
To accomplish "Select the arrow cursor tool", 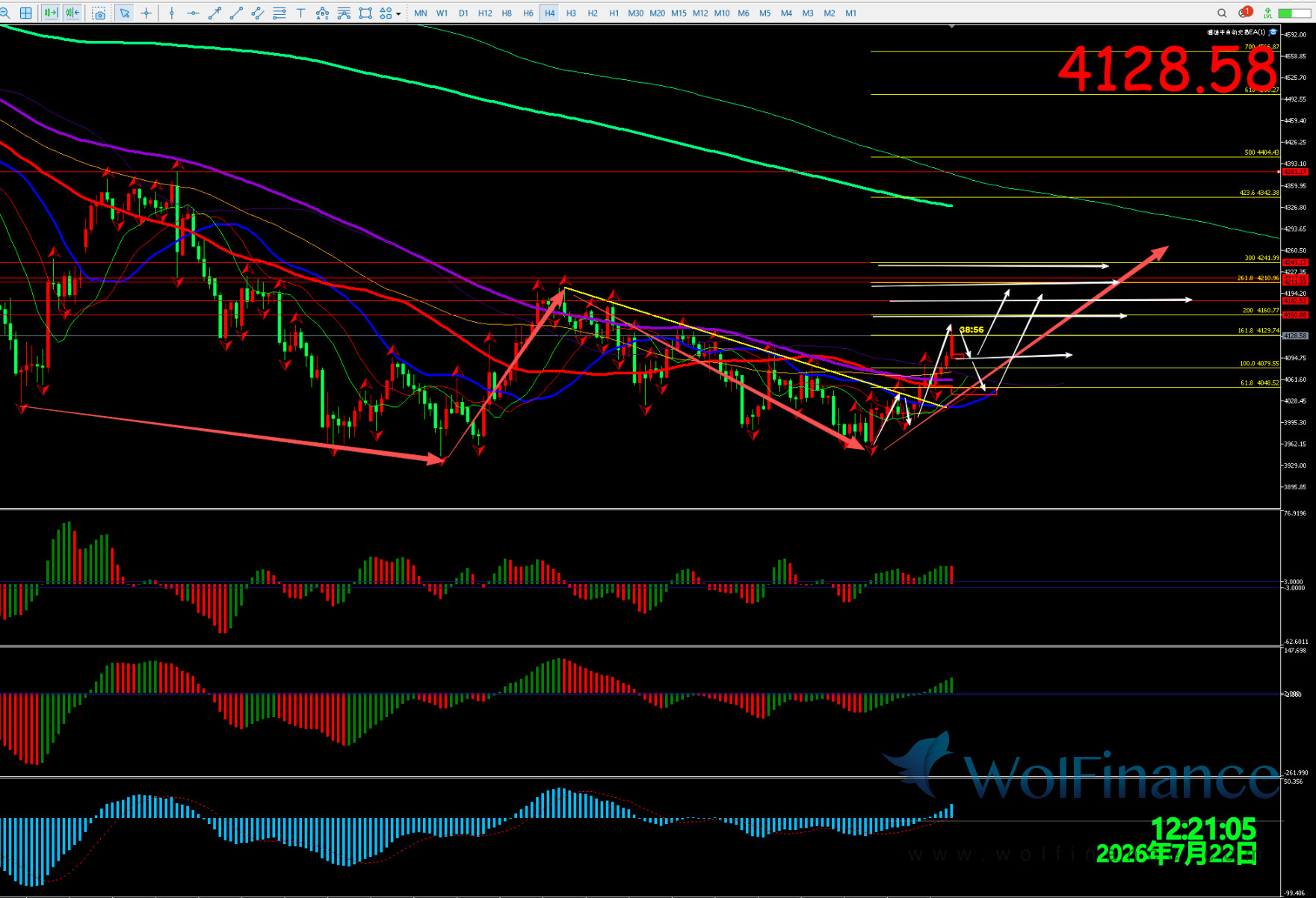I will point(125,13).
